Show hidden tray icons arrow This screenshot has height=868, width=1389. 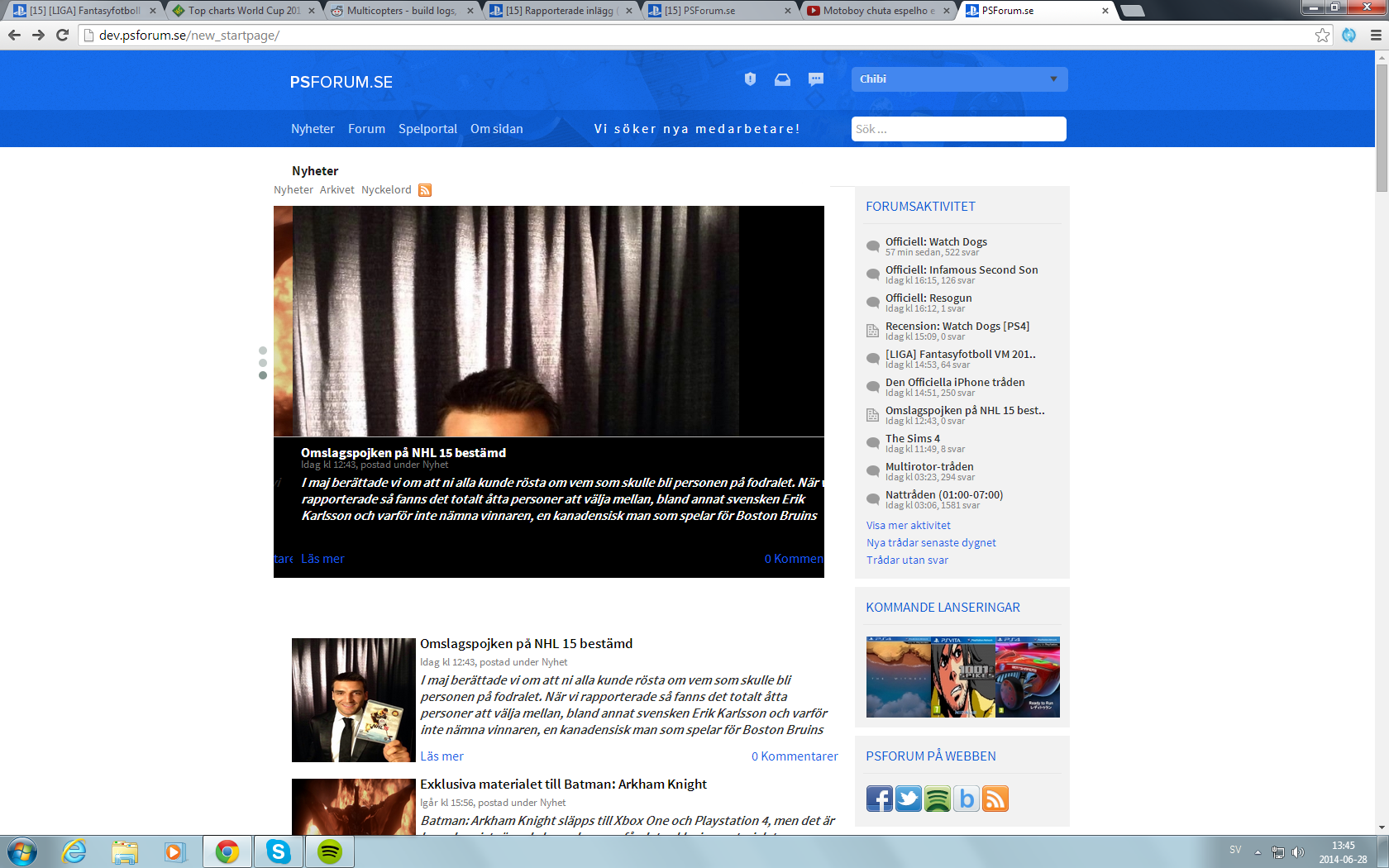(x=1258, y=851)
